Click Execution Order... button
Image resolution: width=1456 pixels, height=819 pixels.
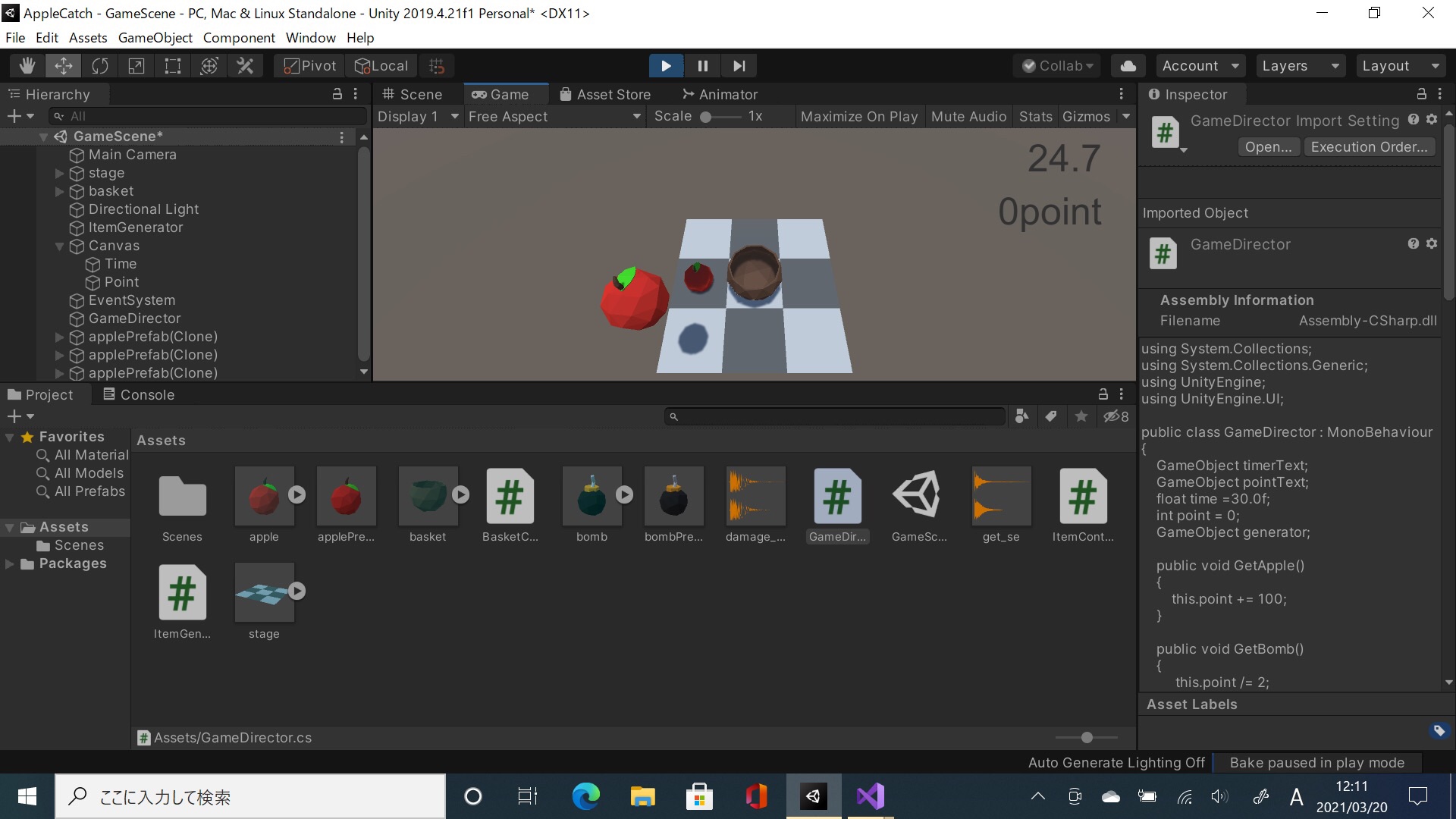[1369, 147]
